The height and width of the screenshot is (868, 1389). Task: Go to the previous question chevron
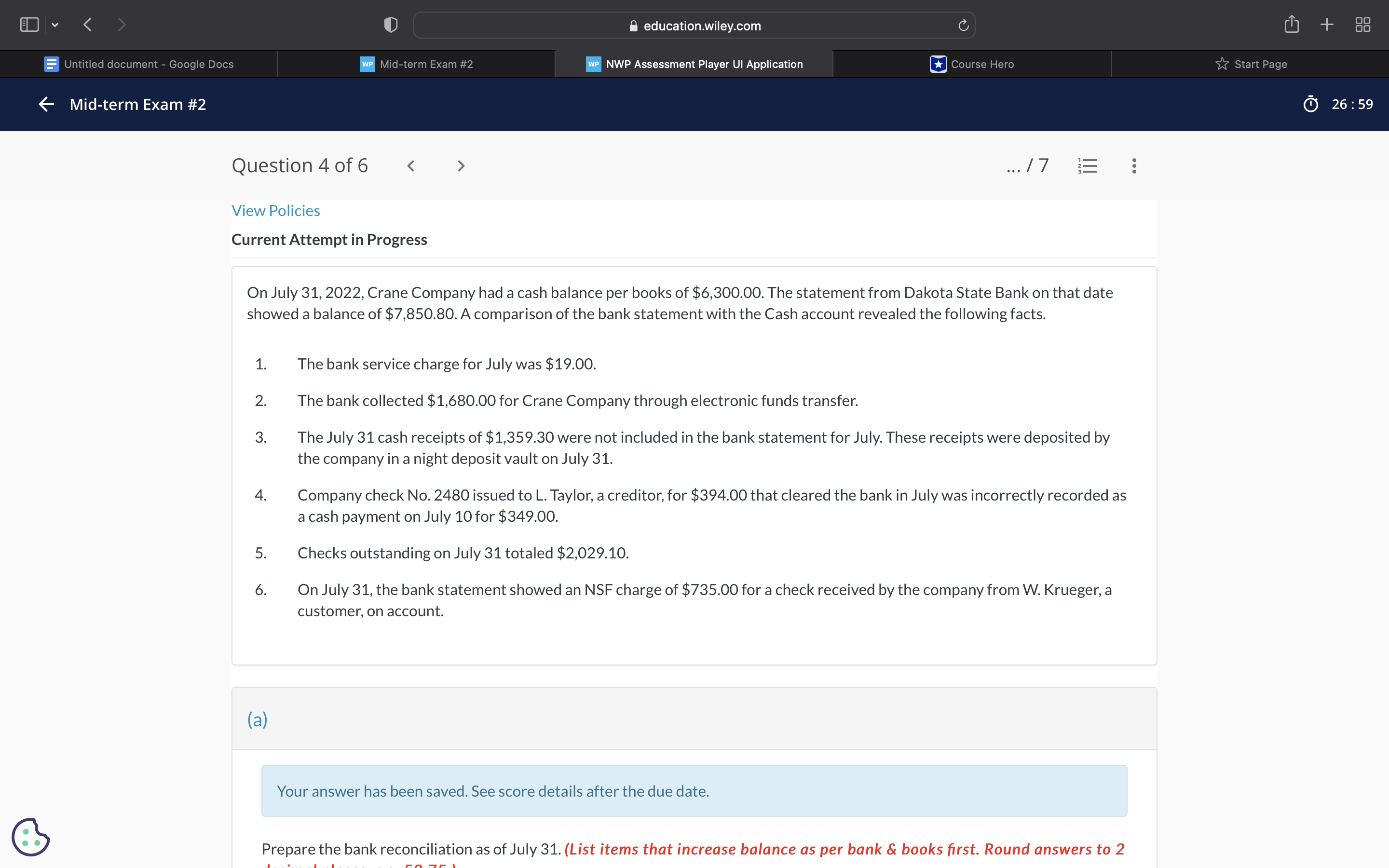pyautogui.click(x=411, y=166)
